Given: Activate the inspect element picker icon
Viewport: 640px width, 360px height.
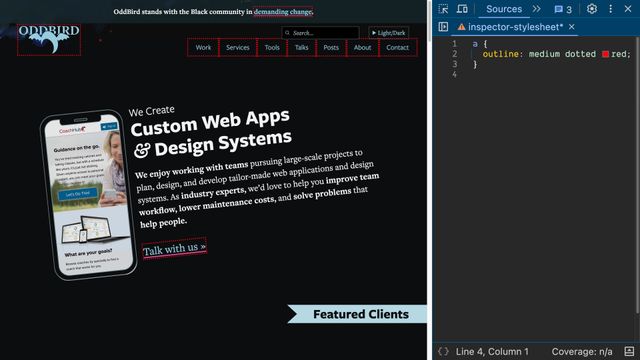Looking at the screenshot, I should tap(443, 9).
